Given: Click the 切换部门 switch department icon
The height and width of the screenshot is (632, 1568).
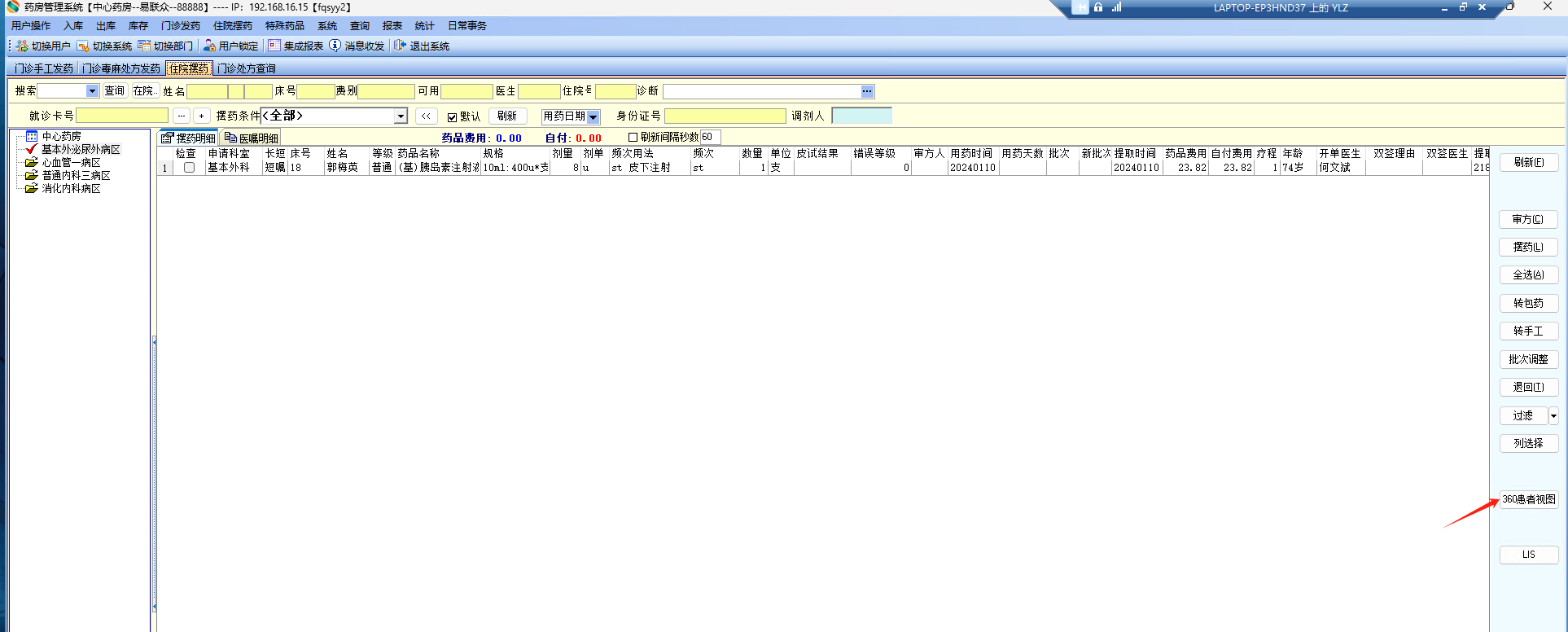Looking at the screenshot, I should click(x=144, y=46).
